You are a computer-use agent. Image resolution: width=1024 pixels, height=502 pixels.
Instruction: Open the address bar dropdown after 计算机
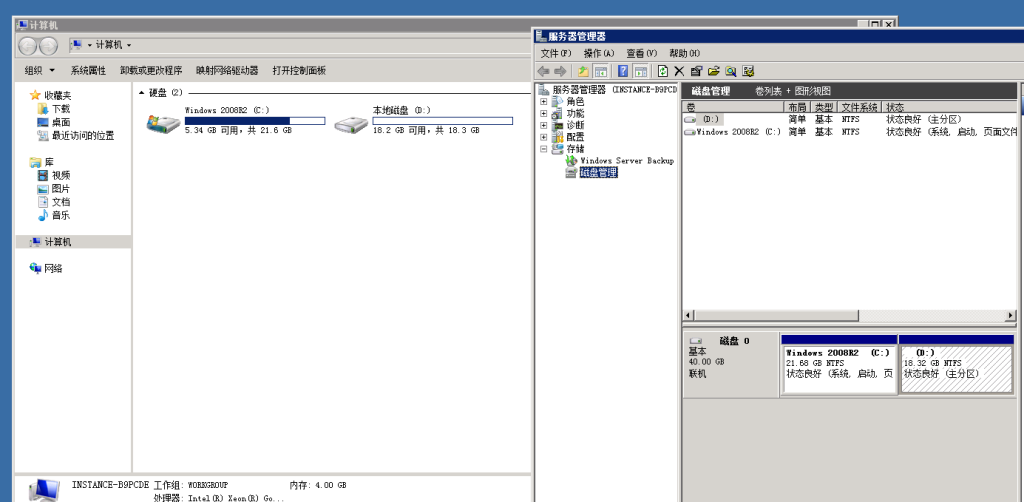[x=129, y=45]
